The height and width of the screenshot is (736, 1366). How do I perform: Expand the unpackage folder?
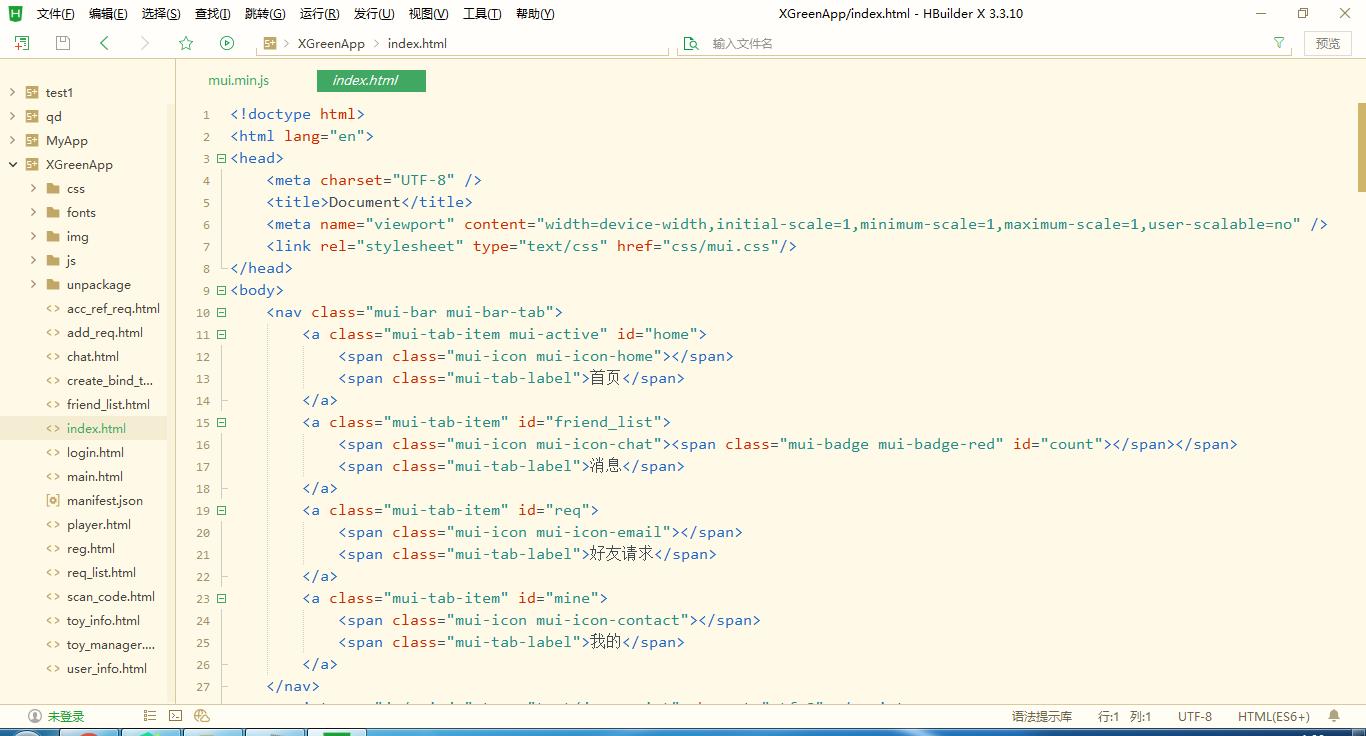[x=33, y=284]
